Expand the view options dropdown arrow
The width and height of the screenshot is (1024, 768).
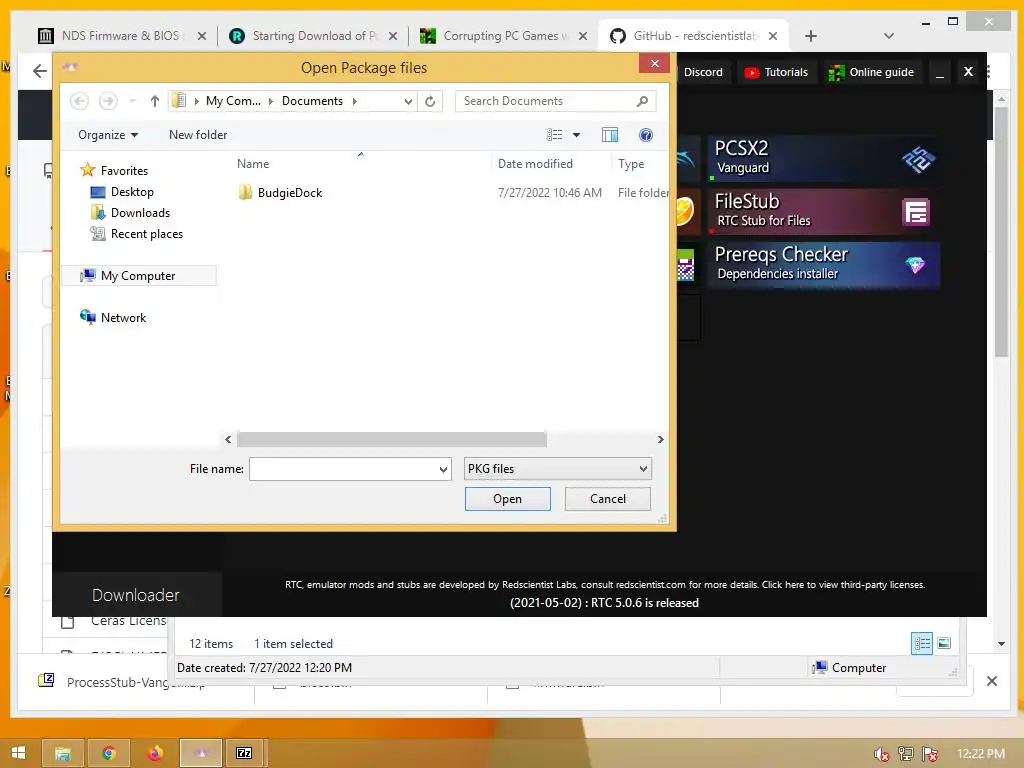coord(577,135)
